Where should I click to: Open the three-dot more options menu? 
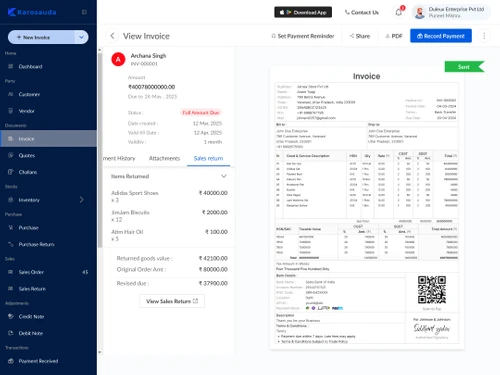[x=484, y=36]
